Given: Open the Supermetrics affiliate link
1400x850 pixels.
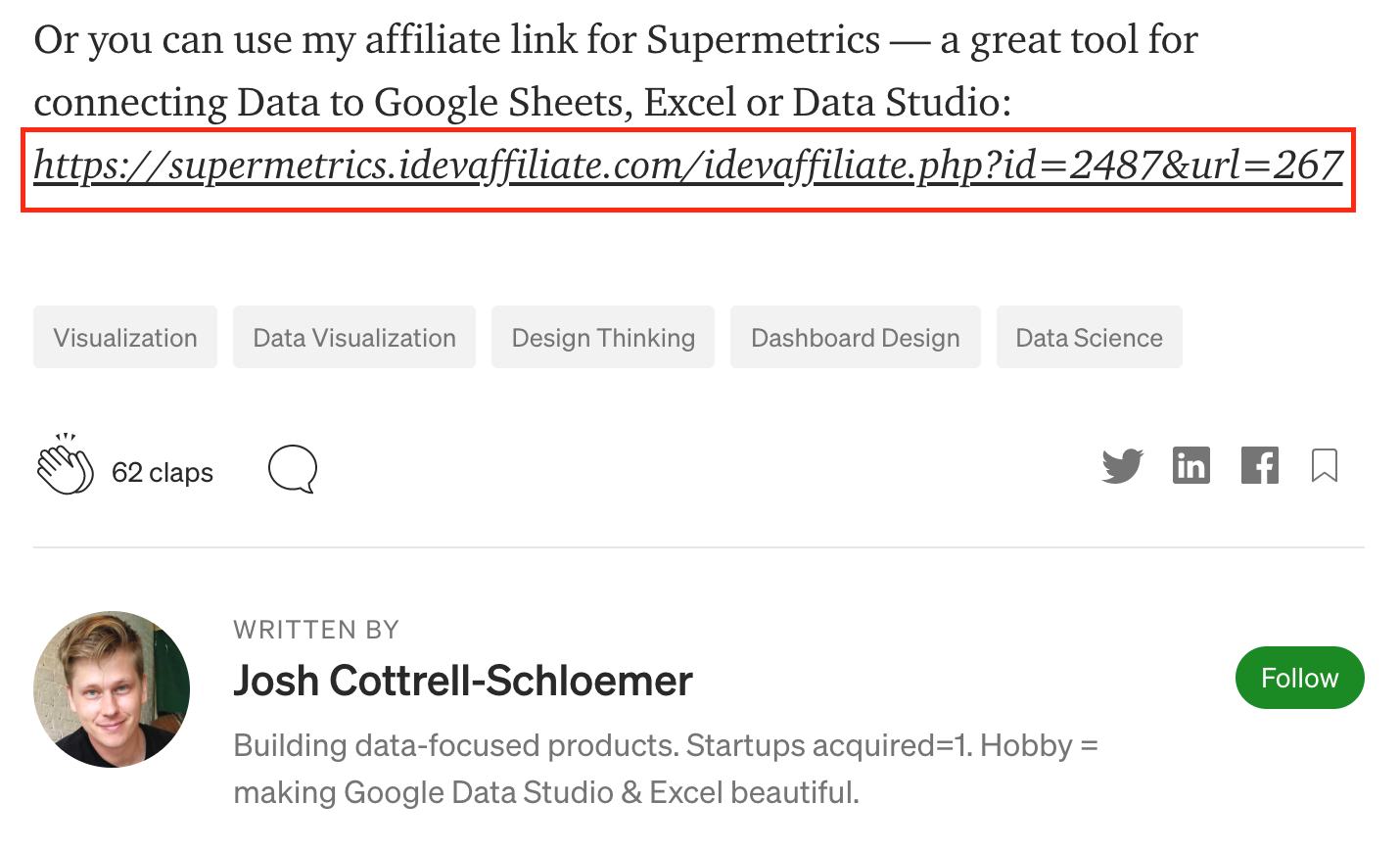Looking at the screenshot, I should coord(687,165).
